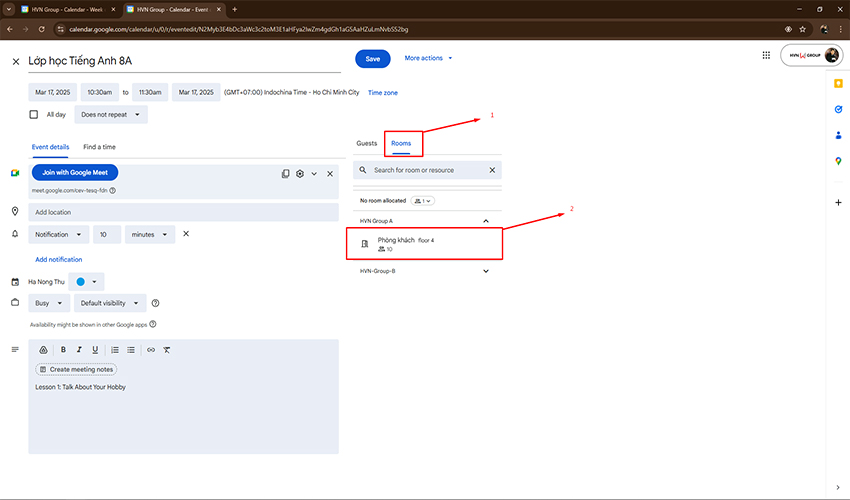Switch to the Guests tab
The image size is (850, 500).
click(x=366, y=143)
